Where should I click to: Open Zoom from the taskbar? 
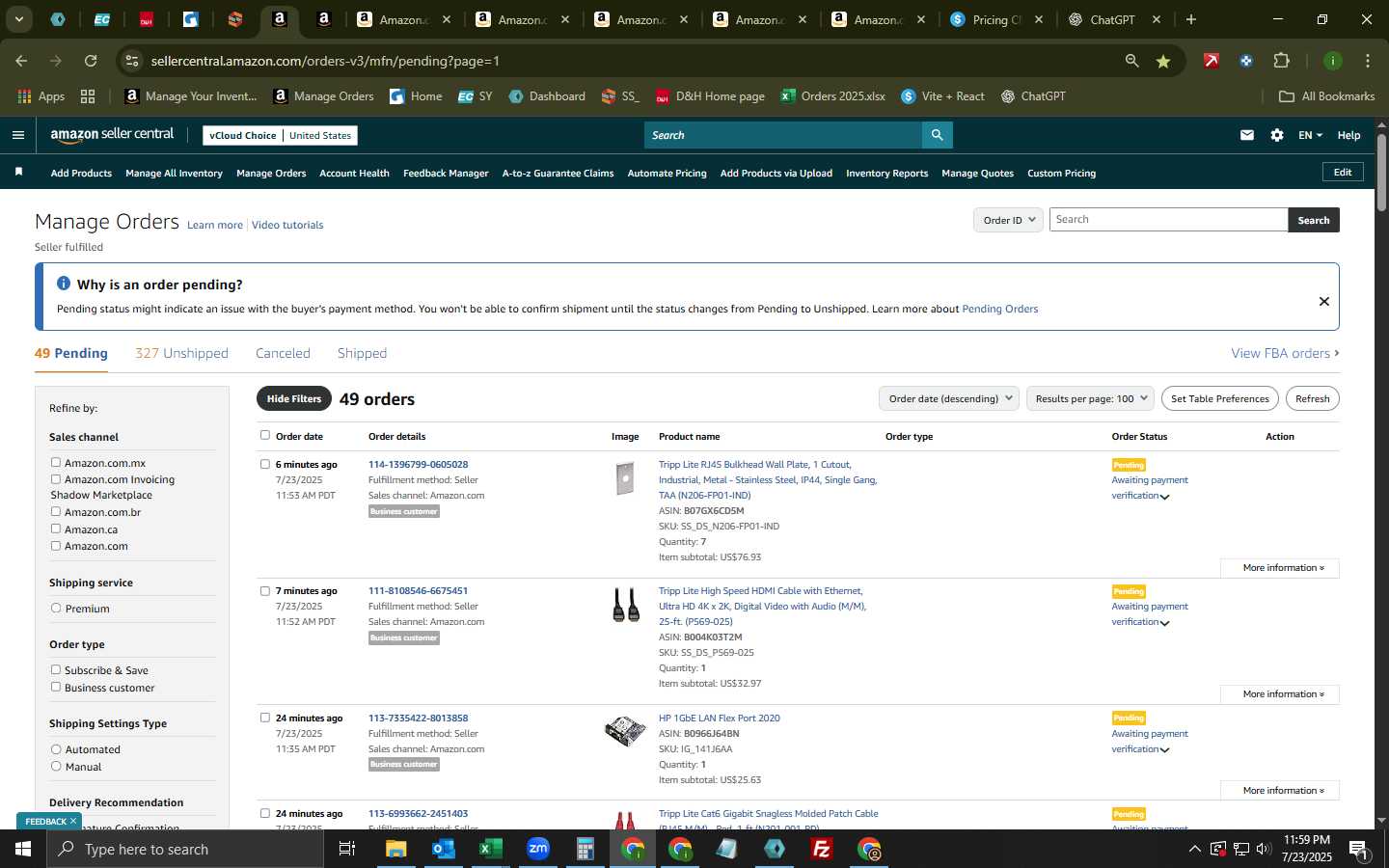pyautogui.click(x=537, y=849)
